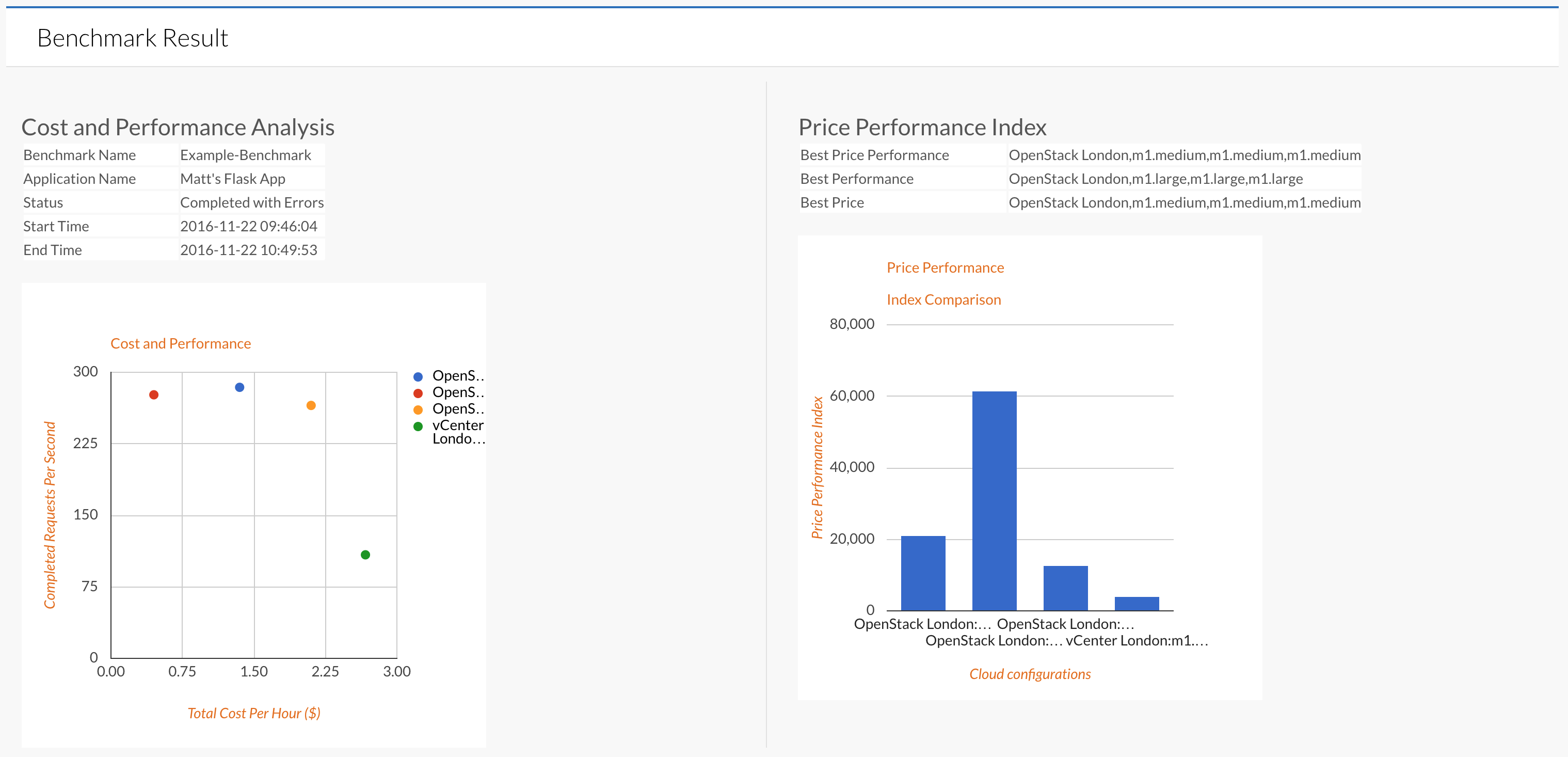Click the orange scatter point
This screenshot has height=757, width=1568.
(x=311, y=405)
